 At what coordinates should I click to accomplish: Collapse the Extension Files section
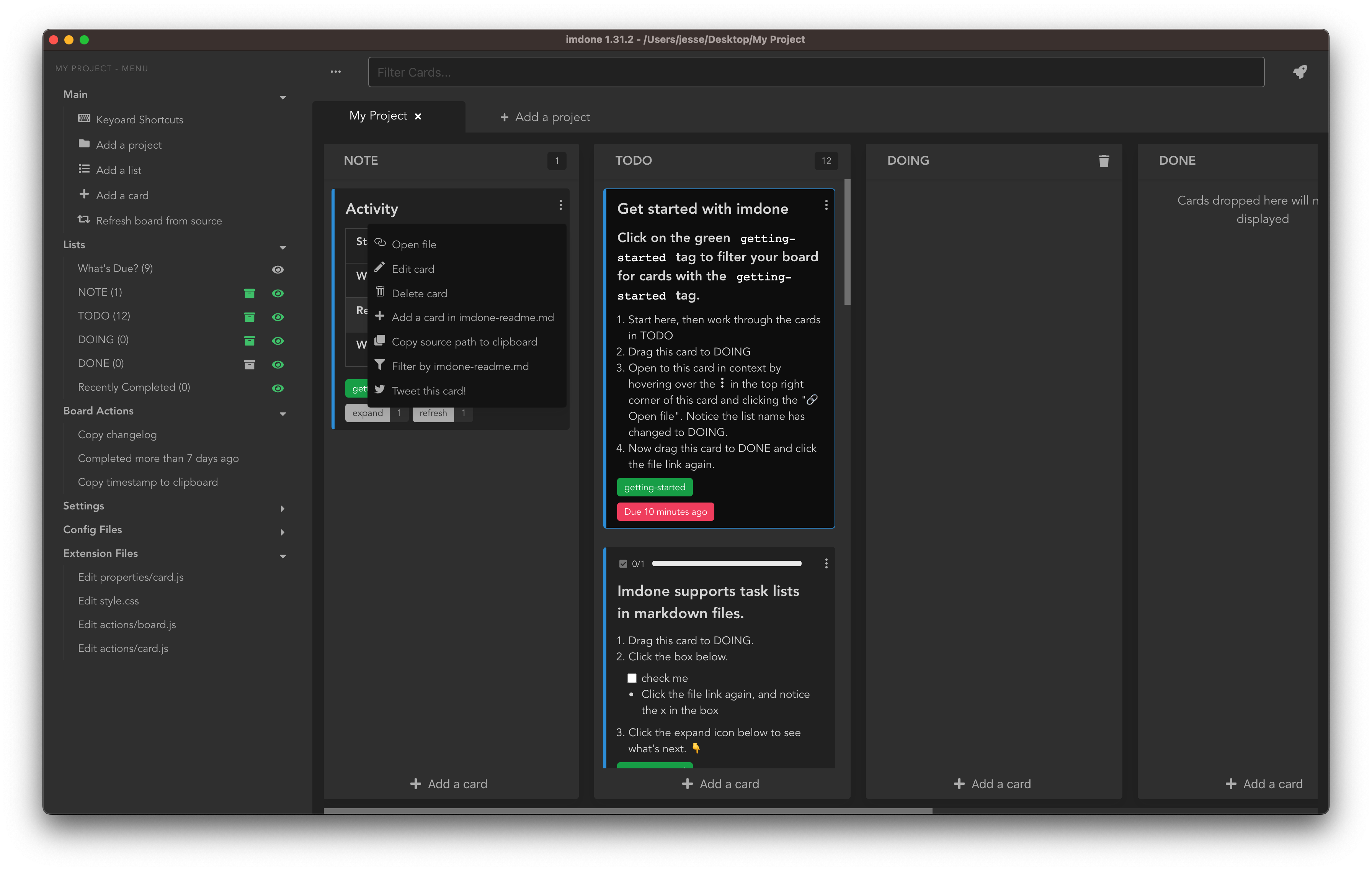tap(283, 557)
